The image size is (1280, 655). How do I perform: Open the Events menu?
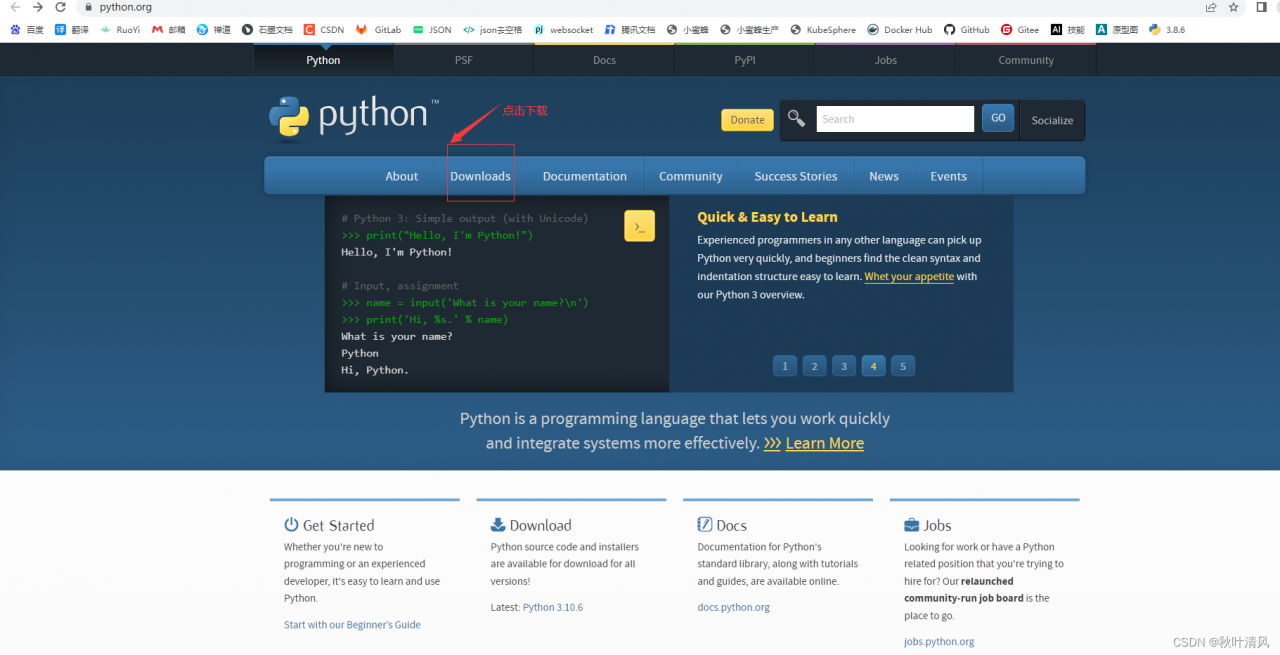coord(949,176)
